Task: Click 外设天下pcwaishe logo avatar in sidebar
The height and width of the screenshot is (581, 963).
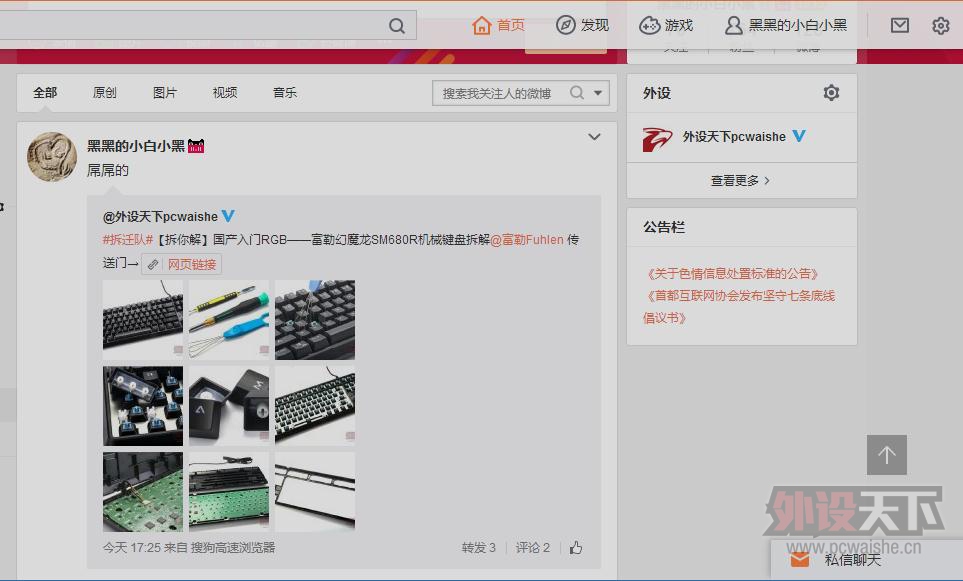Action: click(x=657, y=139)
